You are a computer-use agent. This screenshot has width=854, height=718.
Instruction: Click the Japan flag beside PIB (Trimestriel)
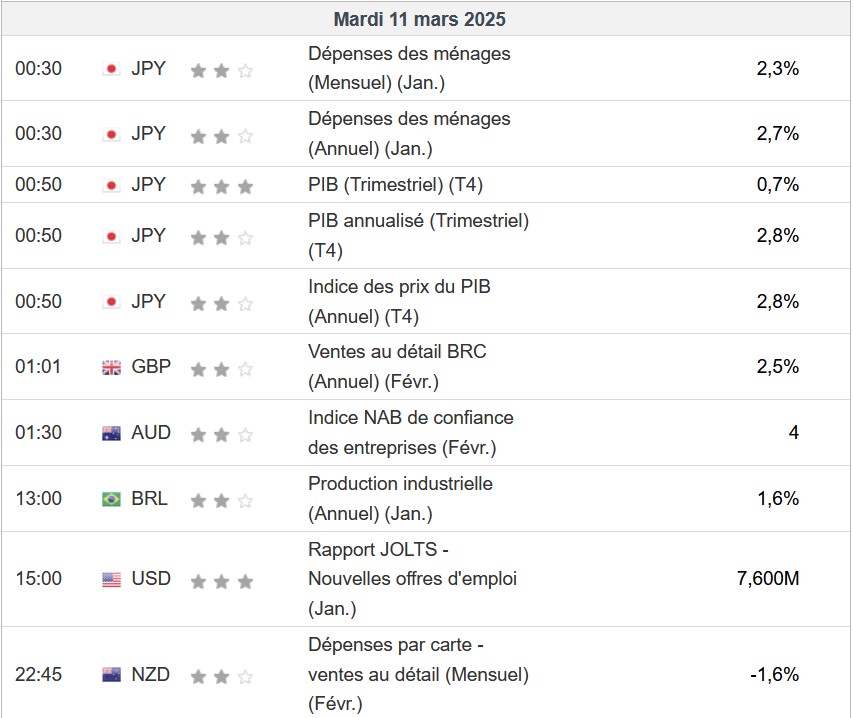[111, 185]
